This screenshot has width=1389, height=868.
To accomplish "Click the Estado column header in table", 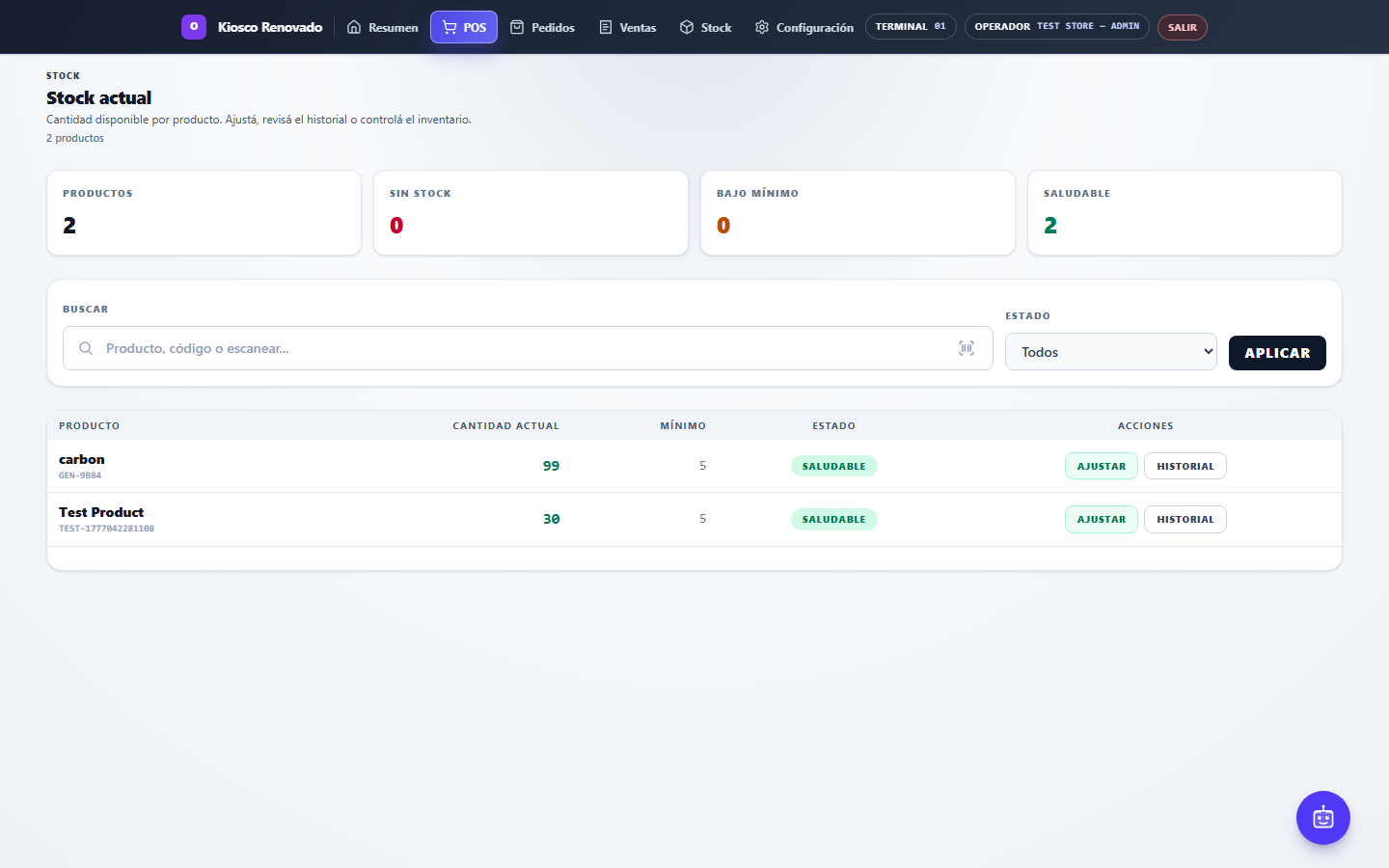I will [x=834, y=425].
